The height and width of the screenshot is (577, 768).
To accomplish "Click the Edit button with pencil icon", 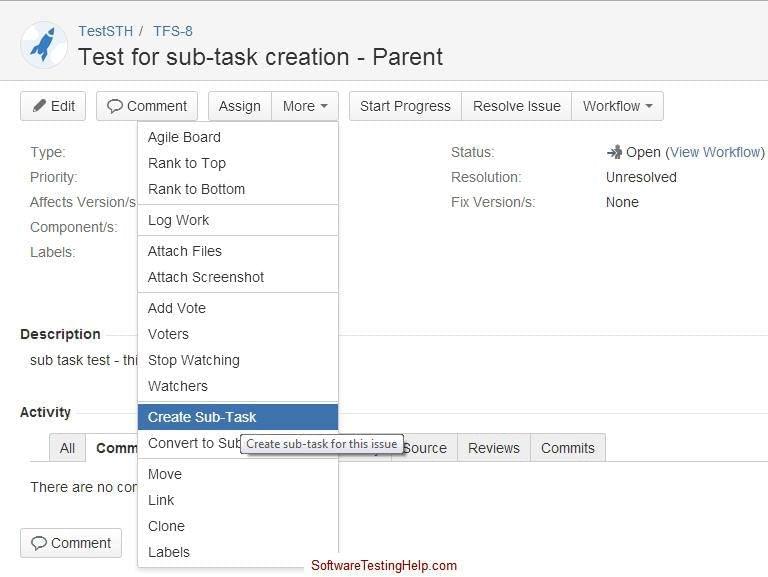I will click(x=53, y=106).
